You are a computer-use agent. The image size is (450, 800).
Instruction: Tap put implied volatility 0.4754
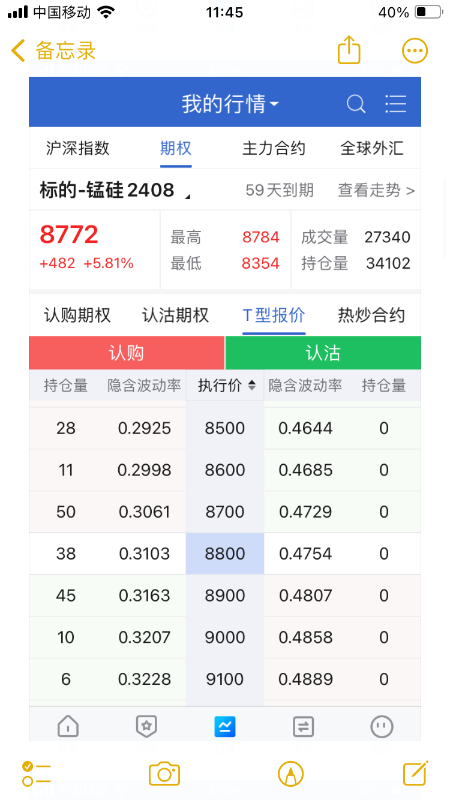(306, 554)
